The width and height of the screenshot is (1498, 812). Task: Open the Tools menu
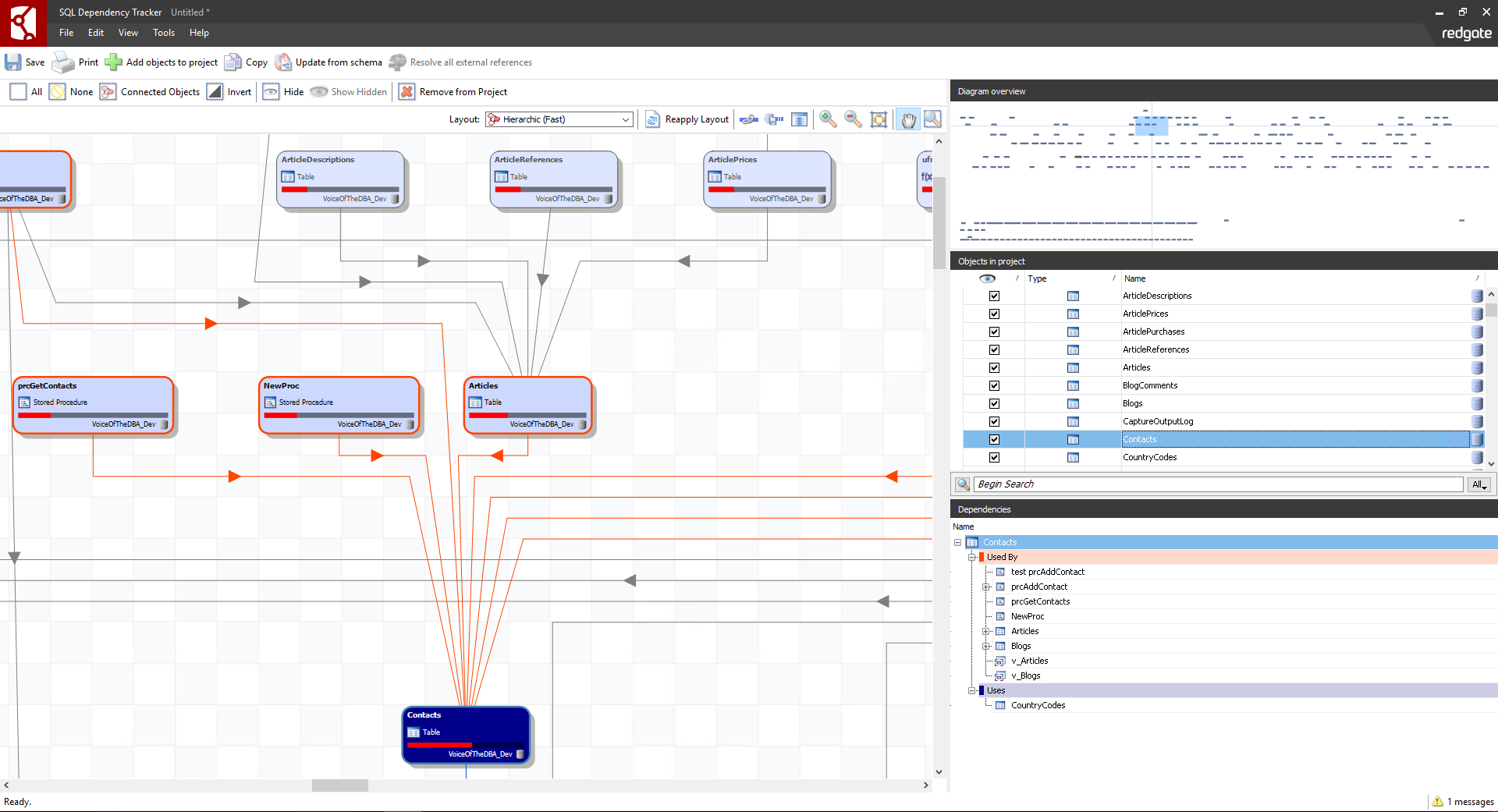click(x=163, y=33)
